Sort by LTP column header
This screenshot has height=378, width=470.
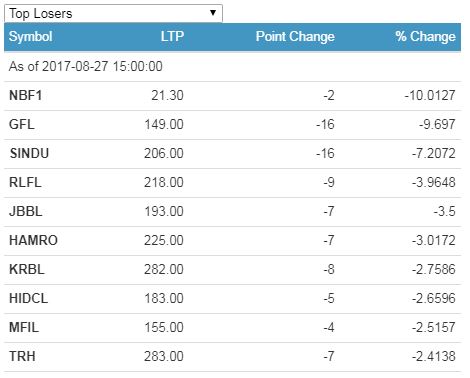[172, 36]
